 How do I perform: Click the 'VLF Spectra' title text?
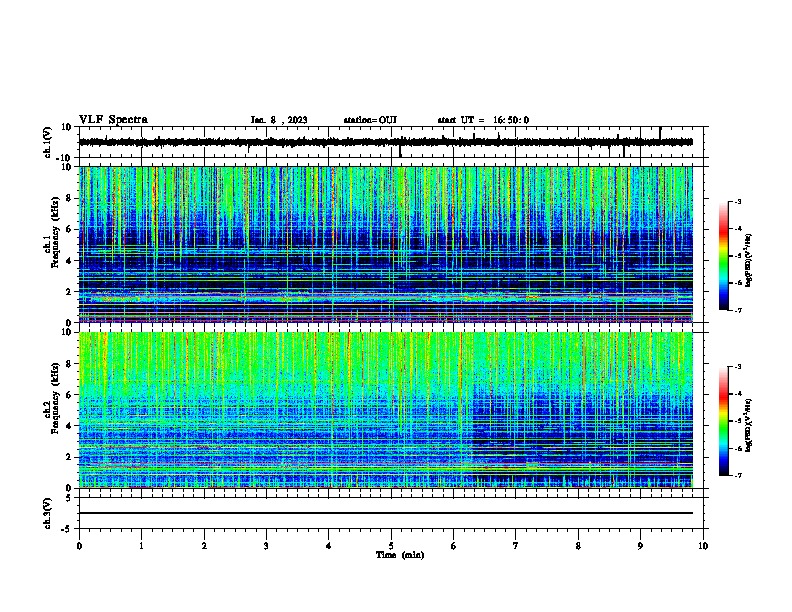113,120
